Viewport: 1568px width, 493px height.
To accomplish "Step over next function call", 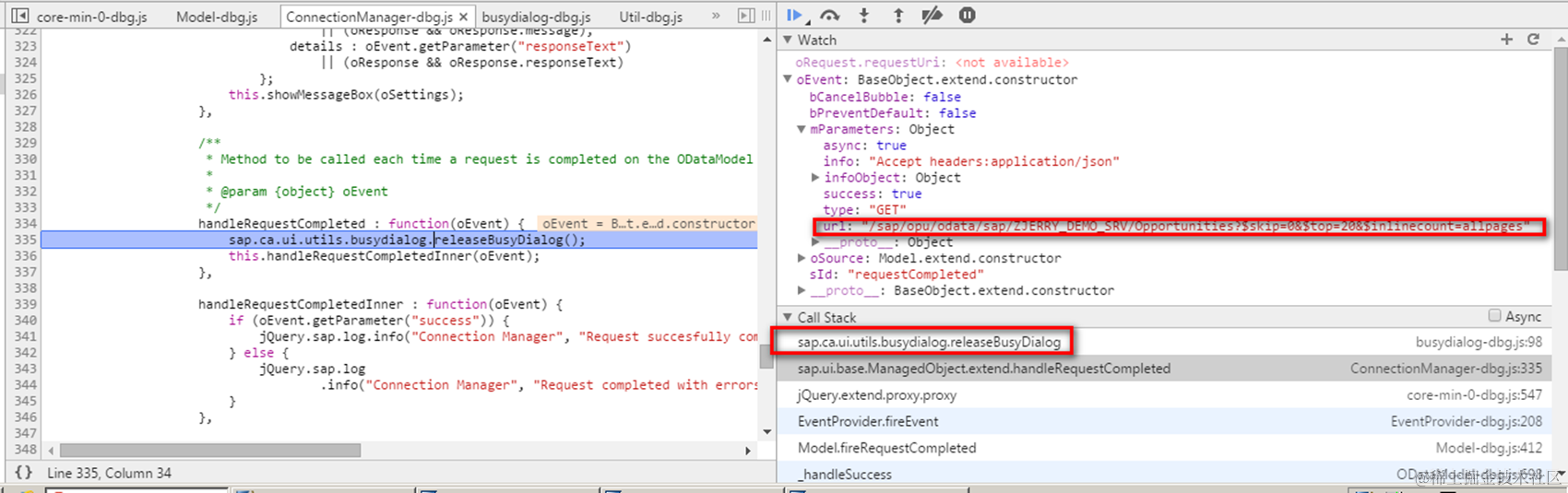I will (x=830, y=15).
